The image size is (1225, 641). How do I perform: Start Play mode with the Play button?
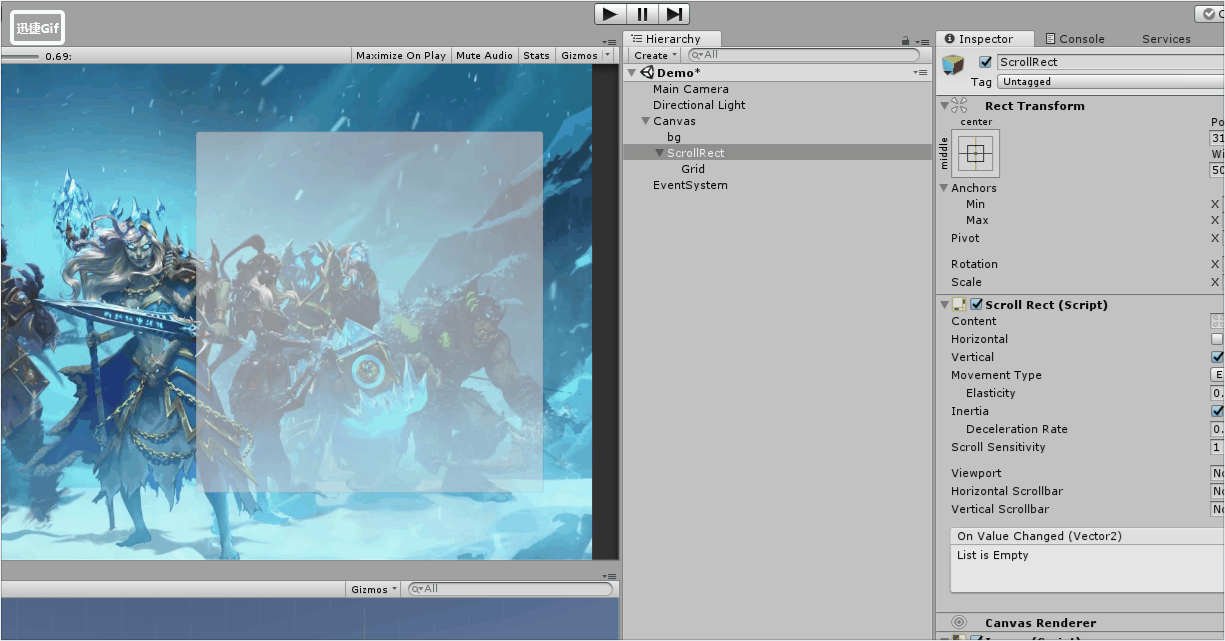click(610, 14)
